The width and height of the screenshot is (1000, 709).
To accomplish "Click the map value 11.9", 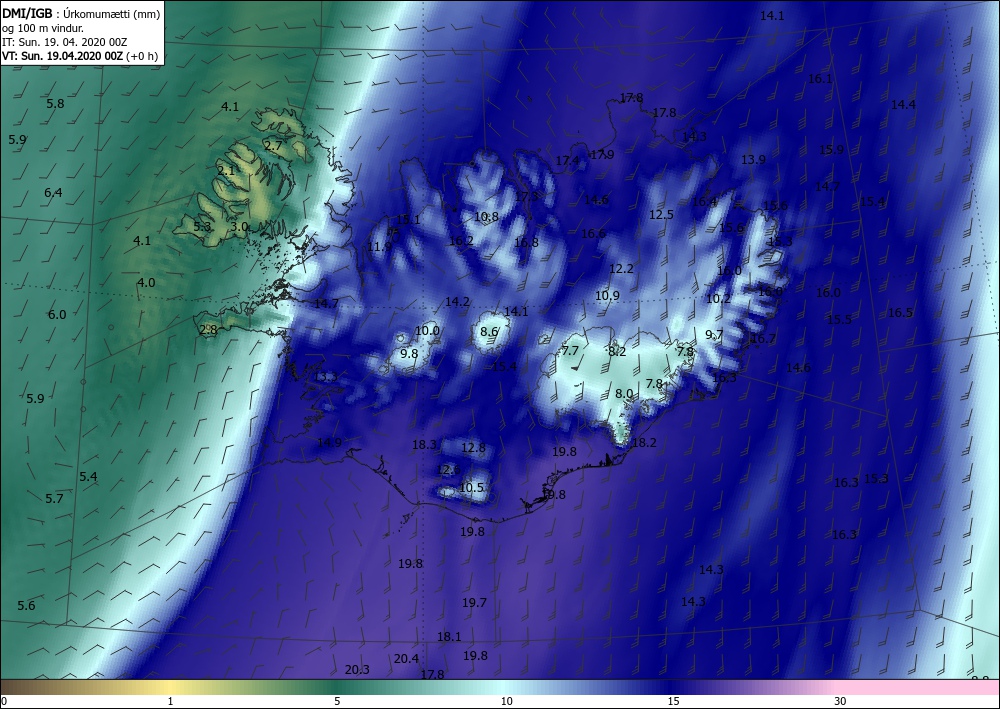I will tap(379, 247).
